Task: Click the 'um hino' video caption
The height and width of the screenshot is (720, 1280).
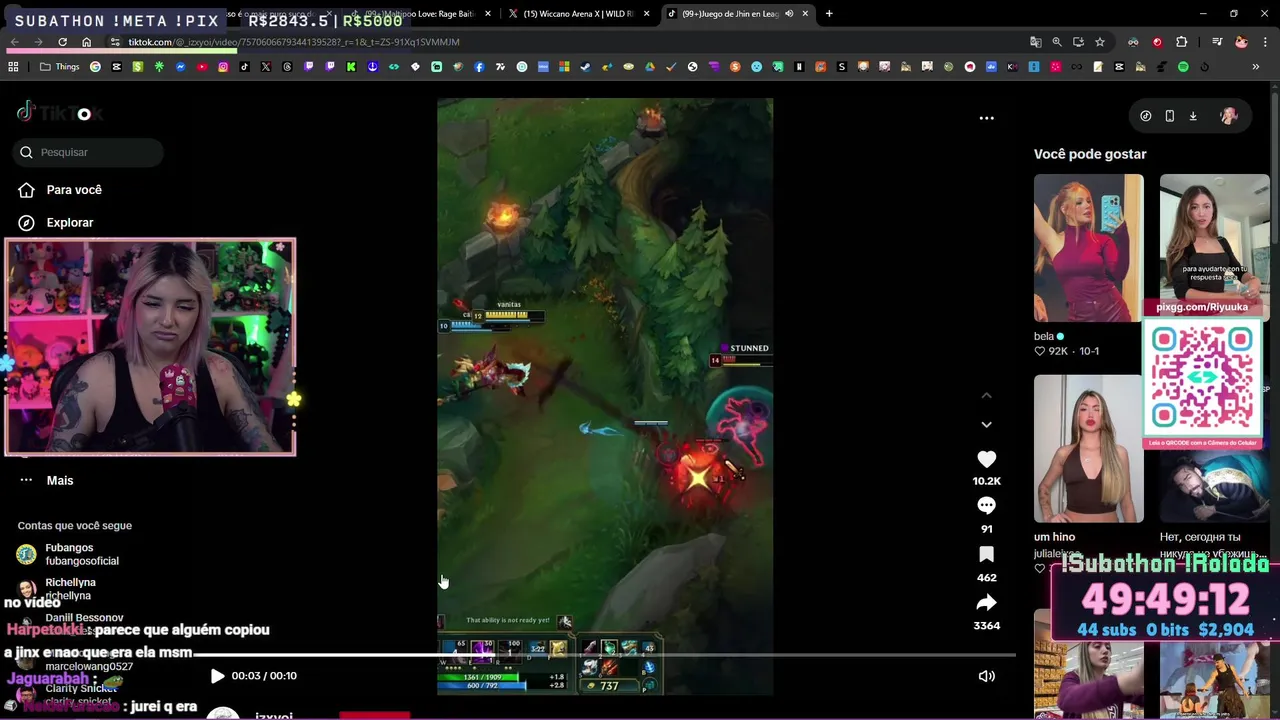Action: tap(1054, 537)
